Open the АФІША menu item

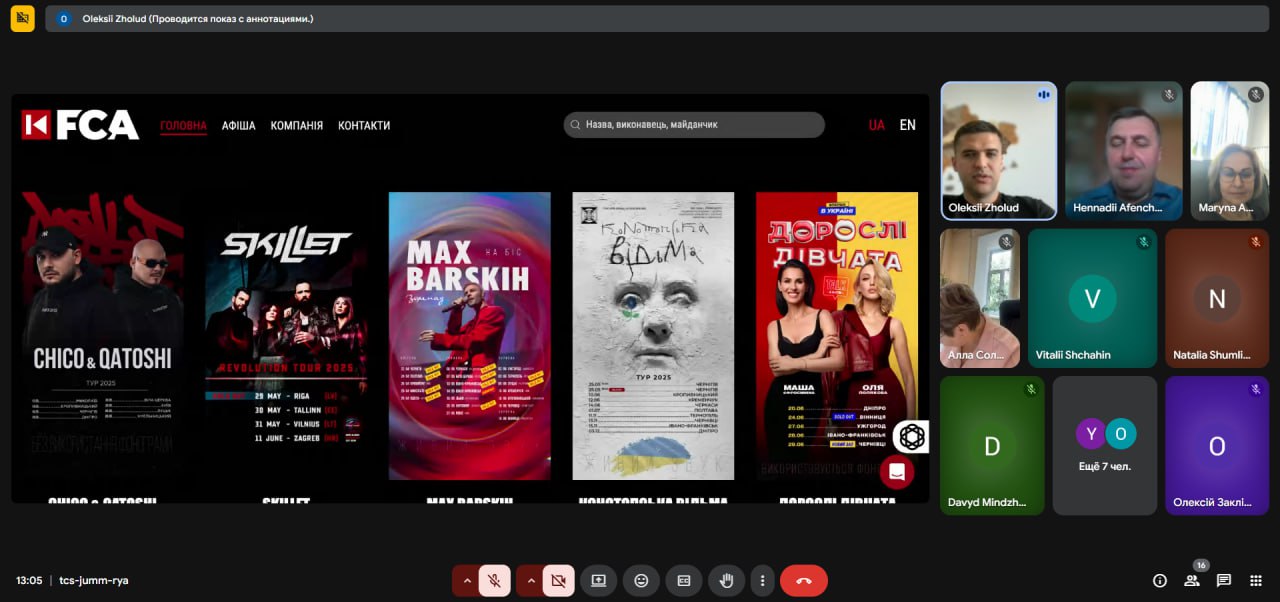click(239, 126)
